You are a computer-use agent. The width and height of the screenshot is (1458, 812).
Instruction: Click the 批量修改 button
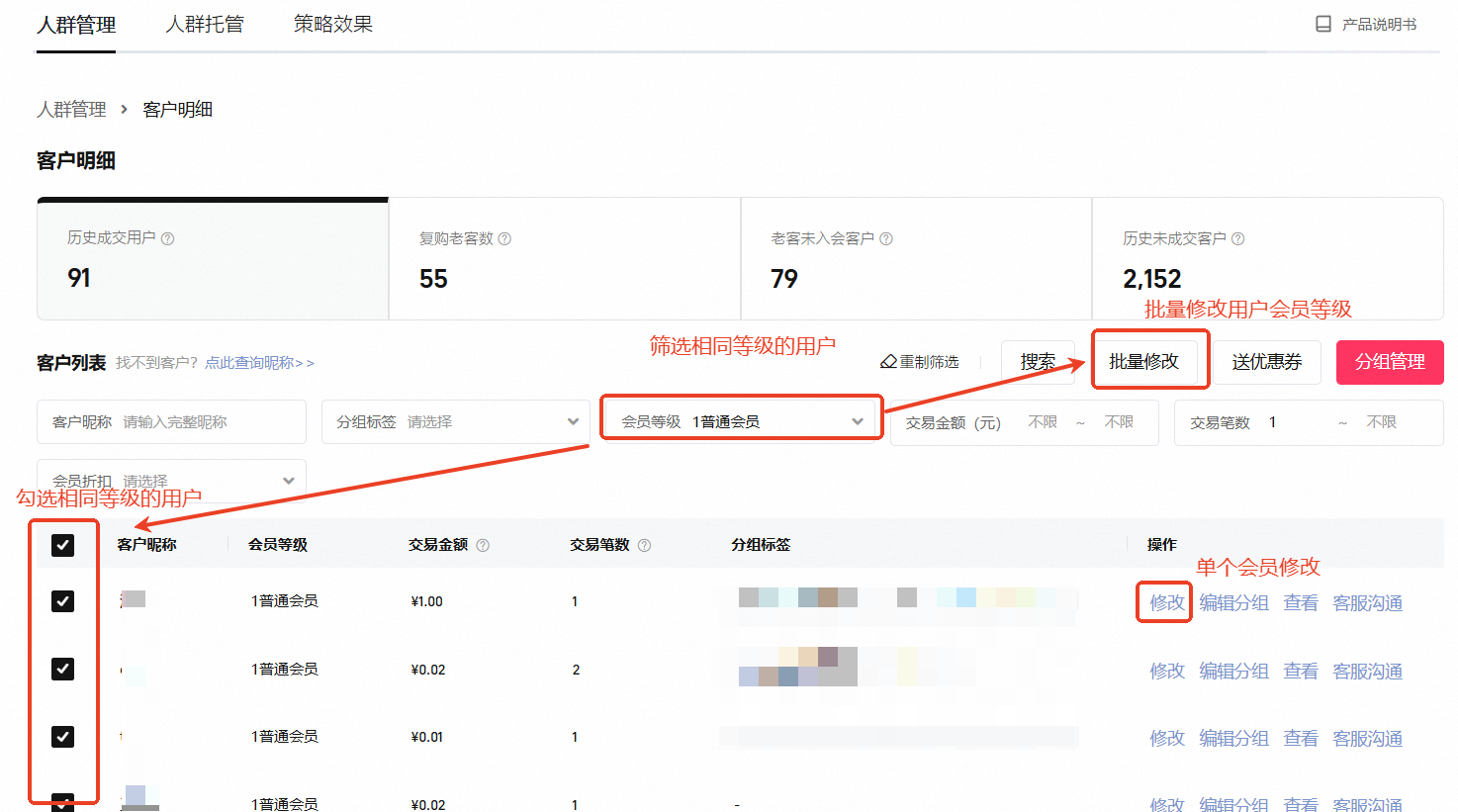pos(1144,362)
